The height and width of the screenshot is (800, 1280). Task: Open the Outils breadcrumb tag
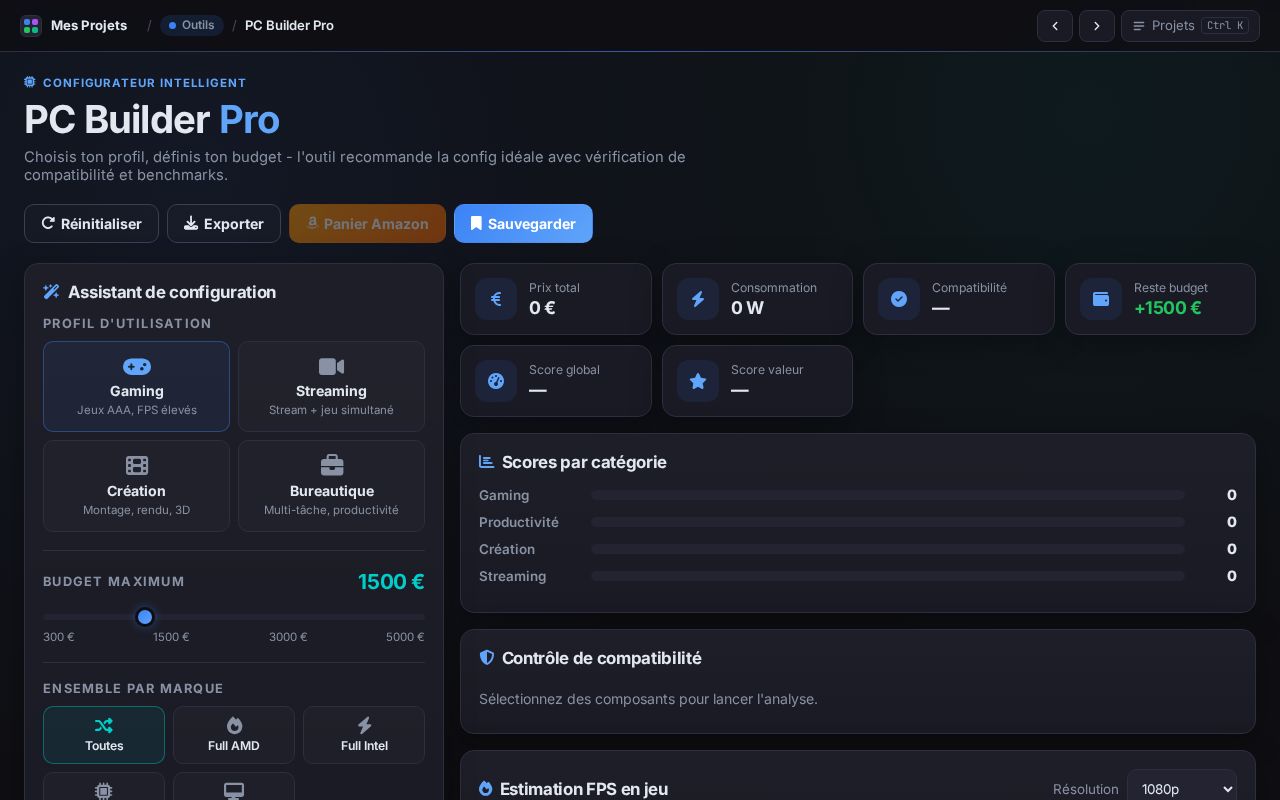[191, 25]
